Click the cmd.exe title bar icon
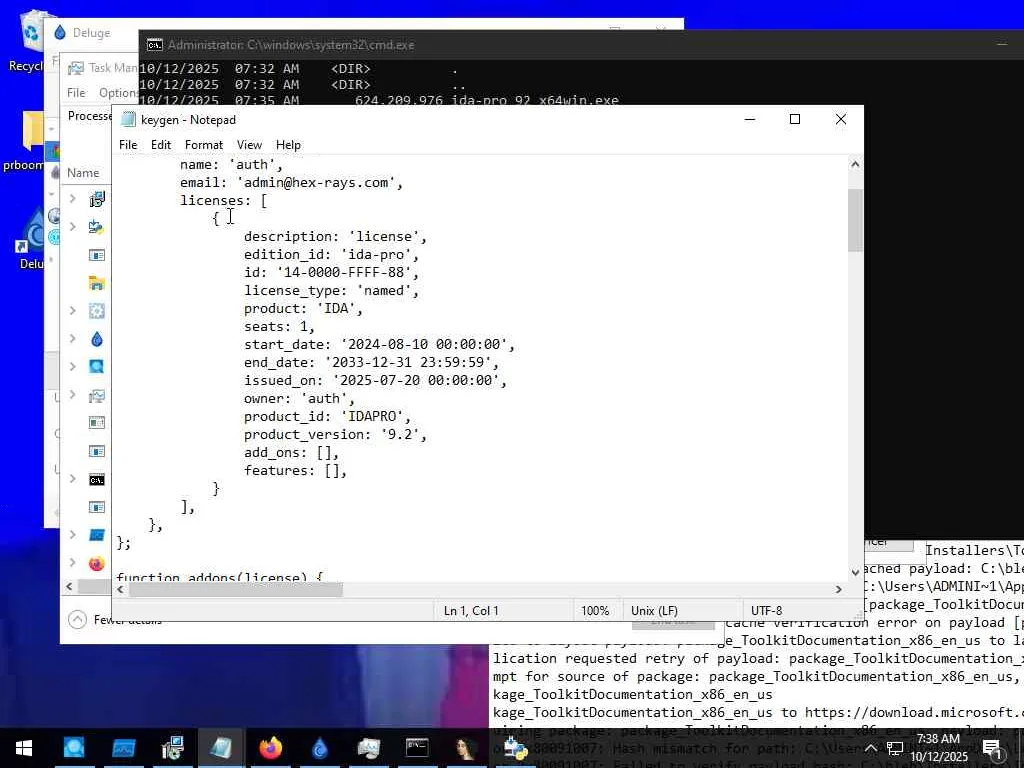 pyautogui.click(x=155, y=44)
